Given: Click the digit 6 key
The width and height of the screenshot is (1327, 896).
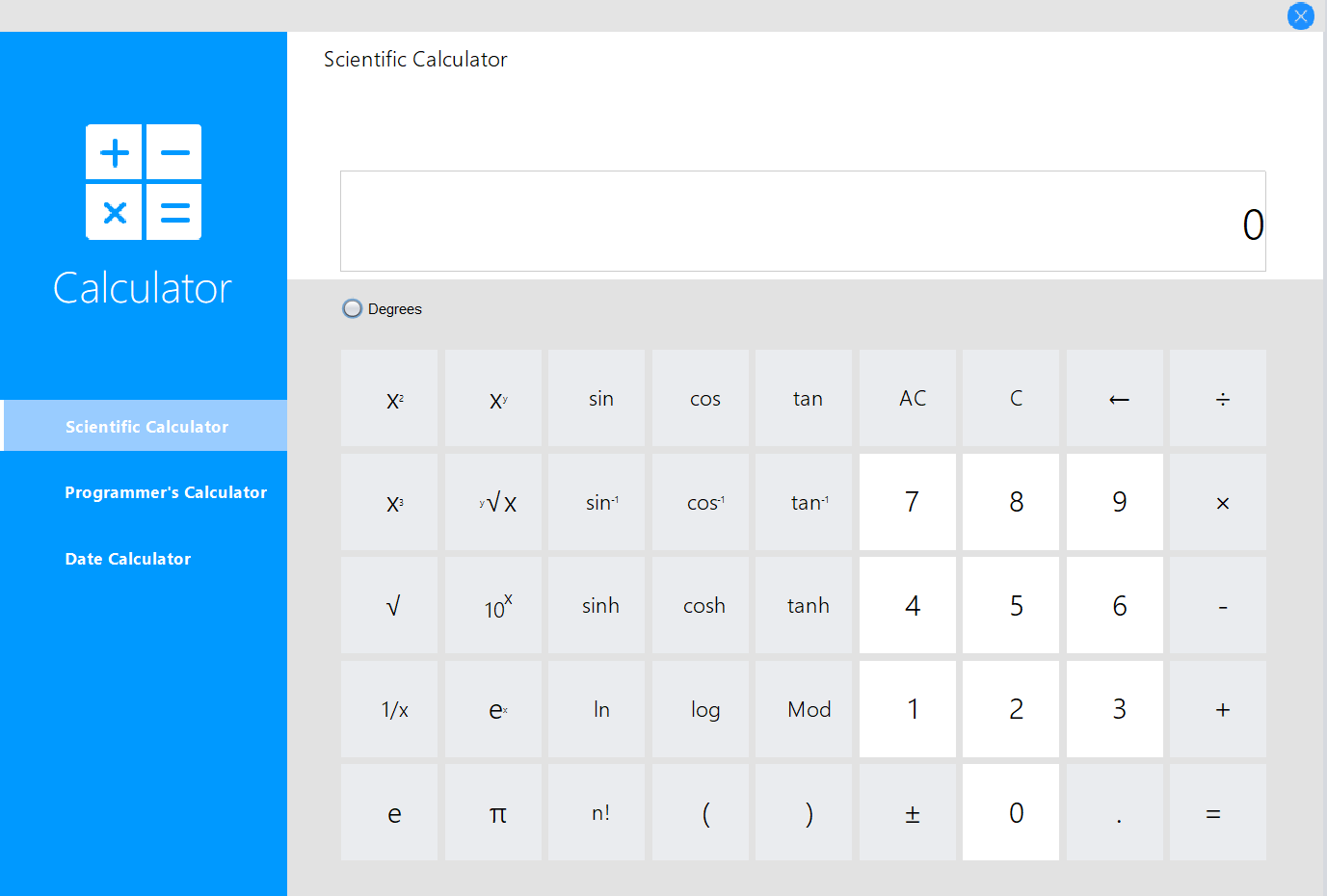Looking at the screenshot, I should pyautogui.click(x=1115, y=605).
